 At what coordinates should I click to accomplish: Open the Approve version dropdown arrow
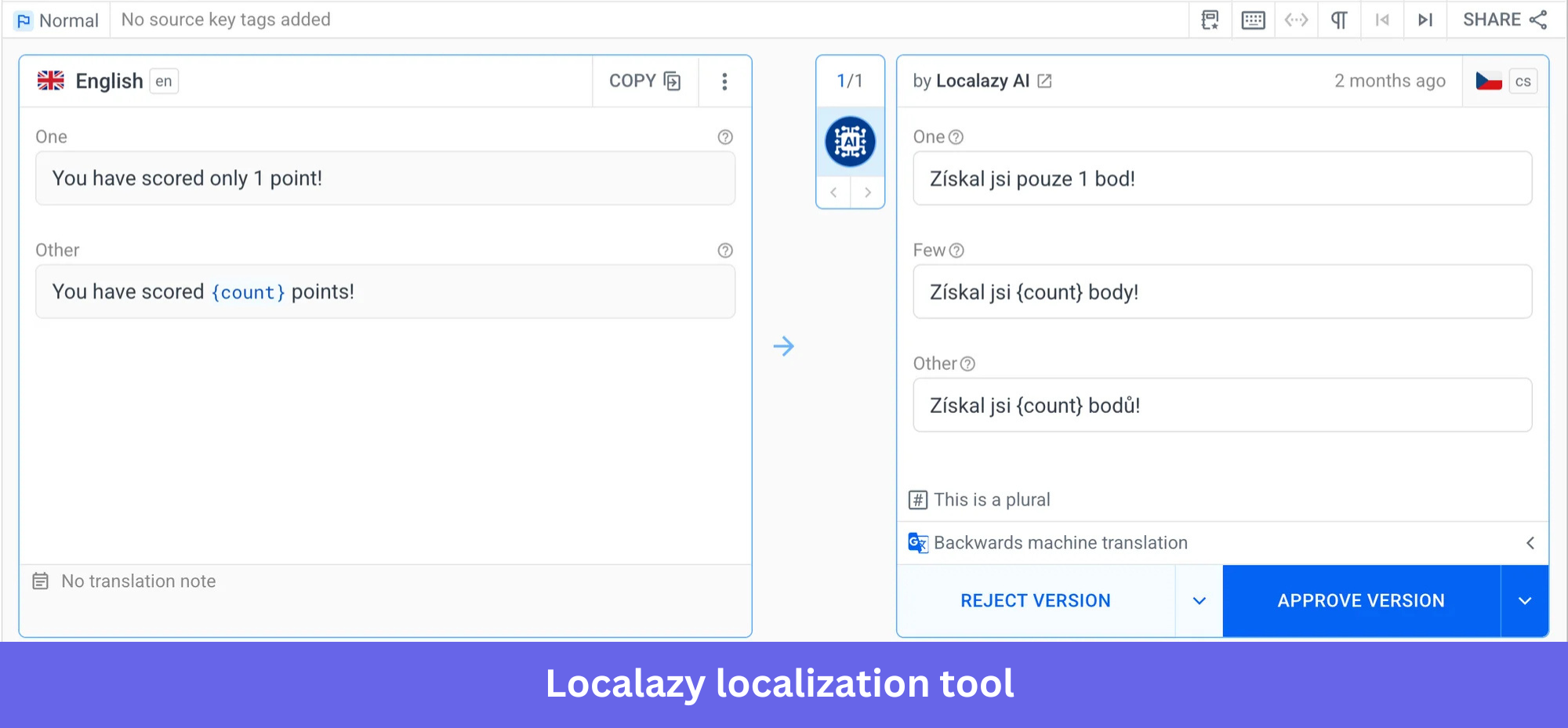pos(1525,600)
